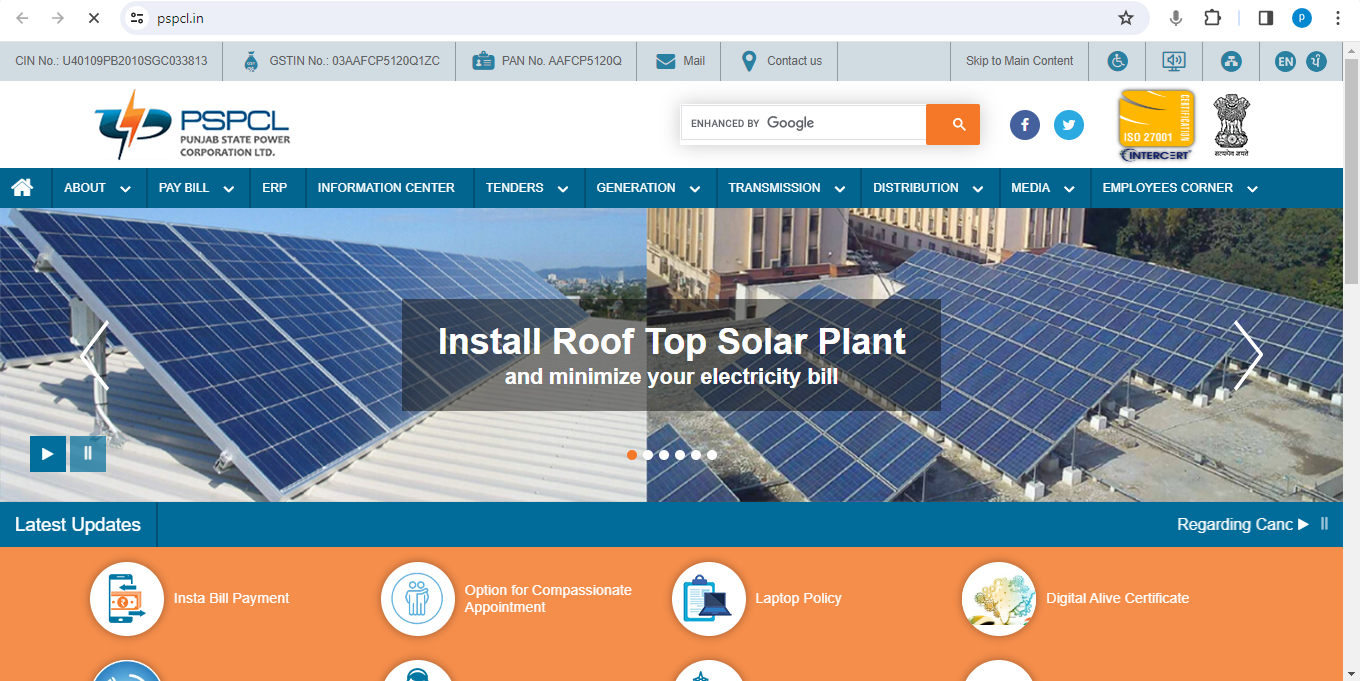Click the ISO 27001 certification badge
Screen dimensions: 1360x681
tap(1156, 125)
